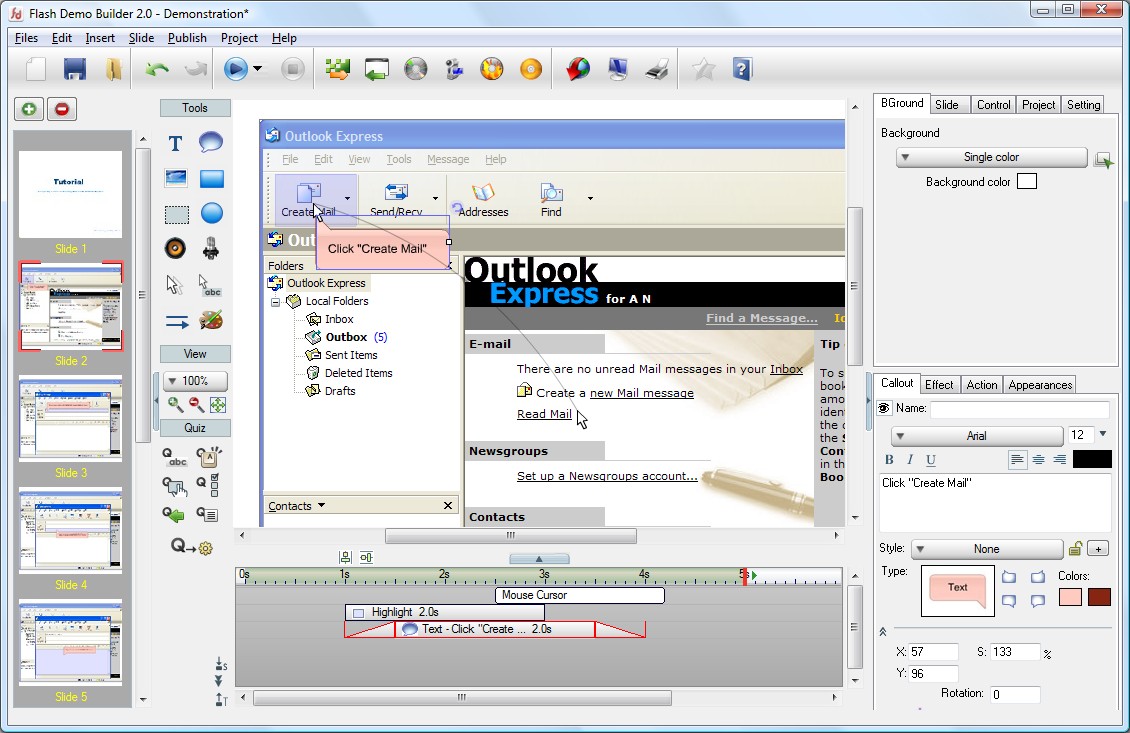Open the zoom 100% dropdown
1130x733 pixels.
(x=195, y=381)
